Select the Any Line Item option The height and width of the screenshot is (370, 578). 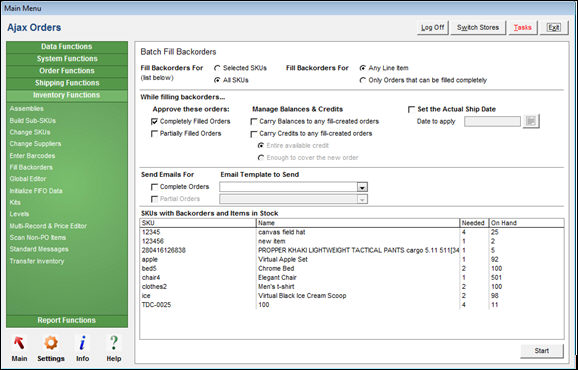pyautogui.click(x=363, y=68)
